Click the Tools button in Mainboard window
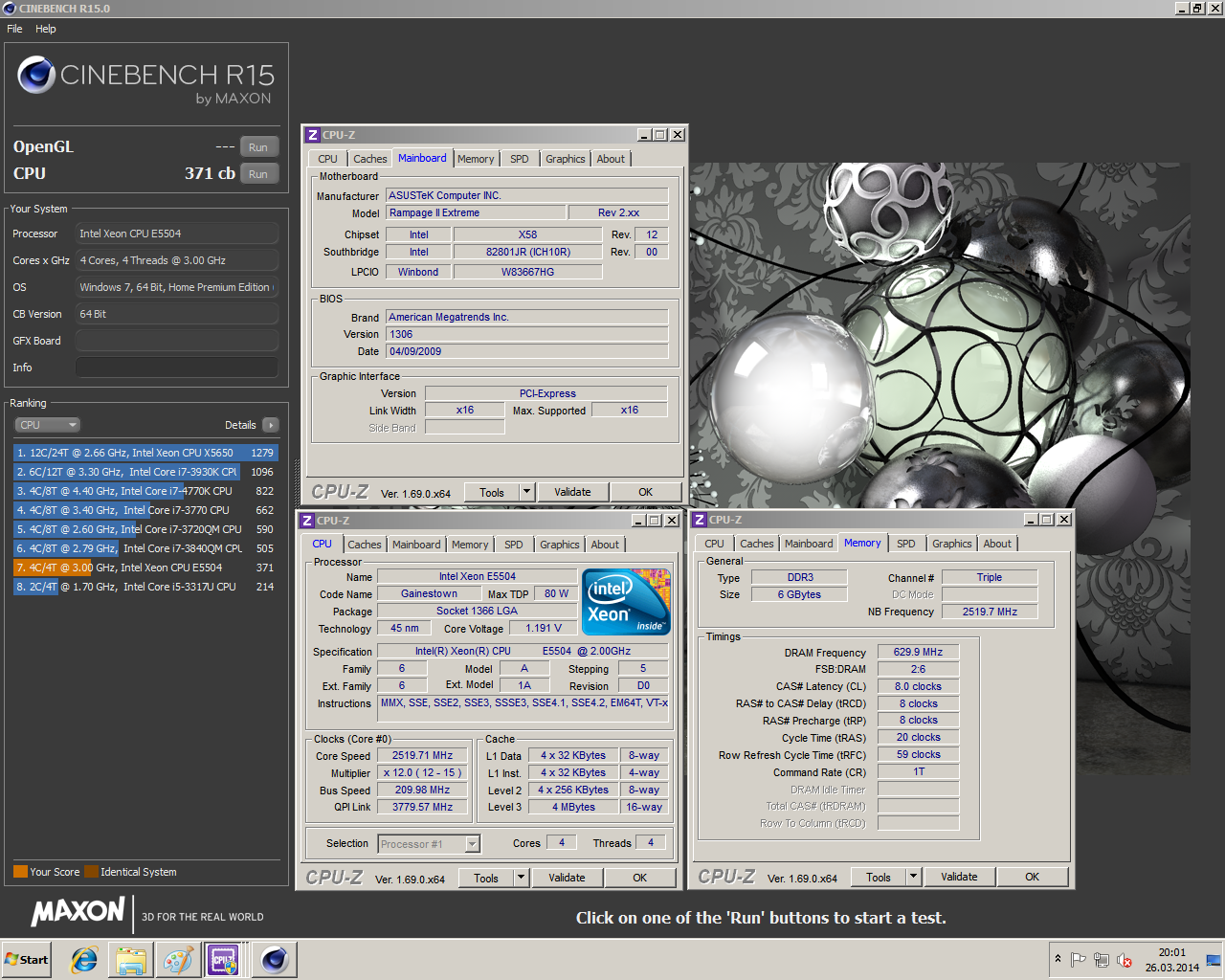 492,492
